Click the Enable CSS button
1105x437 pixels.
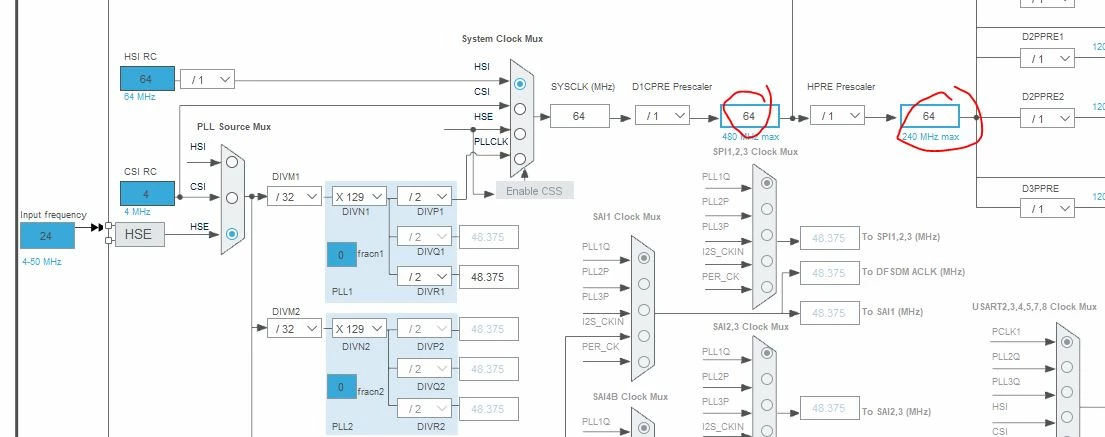pyautogui.click(x=534, y=191)
